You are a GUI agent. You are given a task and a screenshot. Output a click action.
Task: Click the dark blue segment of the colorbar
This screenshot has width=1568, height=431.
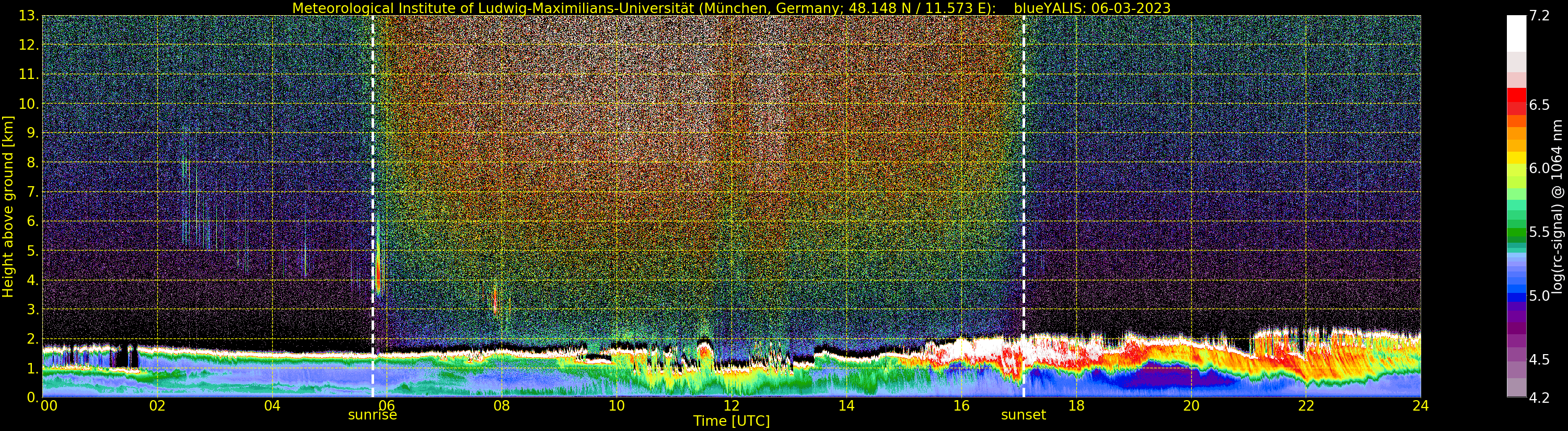[x=1516, y=297]
